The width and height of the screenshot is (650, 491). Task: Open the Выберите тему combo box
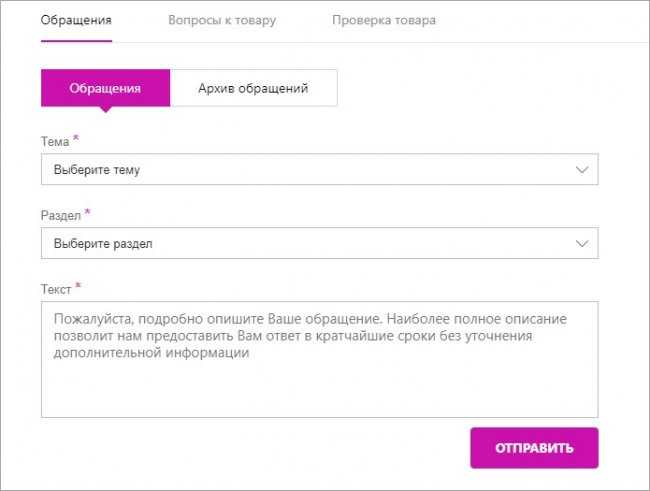coord(320,169)
